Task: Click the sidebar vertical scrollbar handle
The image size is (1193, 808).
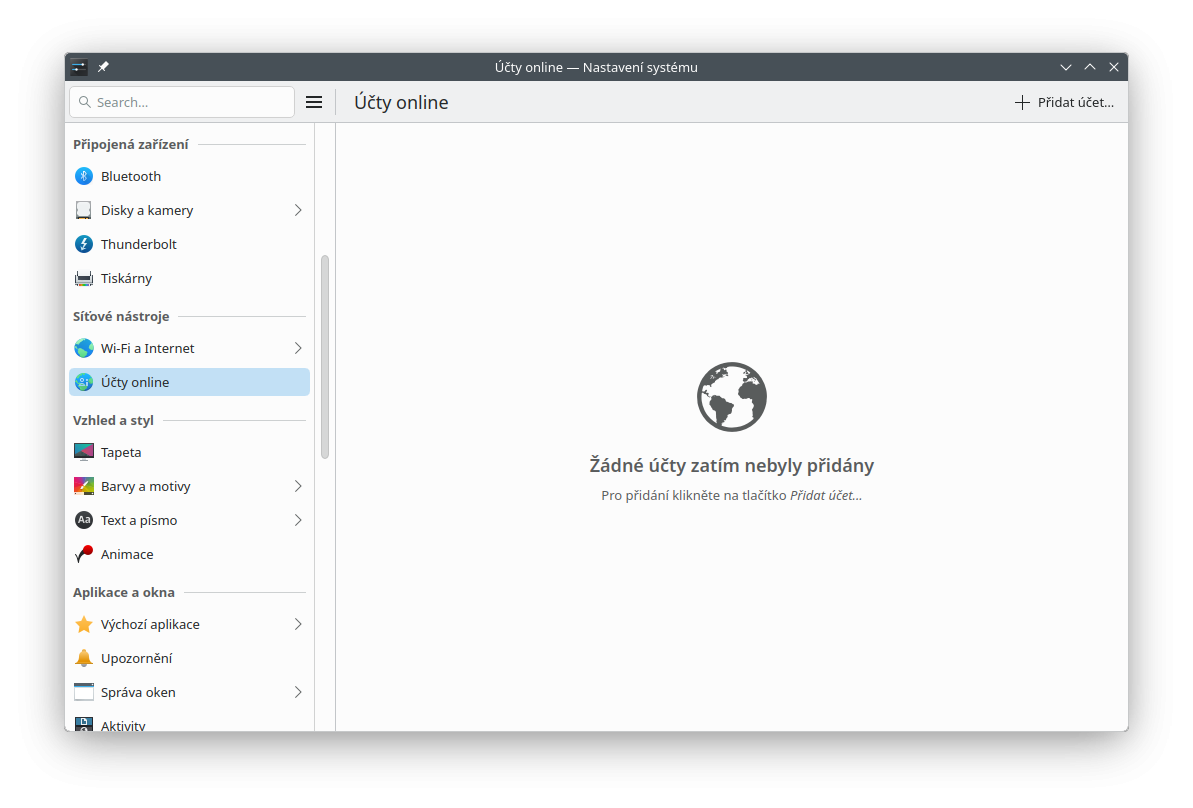Action: pos(325,356)
